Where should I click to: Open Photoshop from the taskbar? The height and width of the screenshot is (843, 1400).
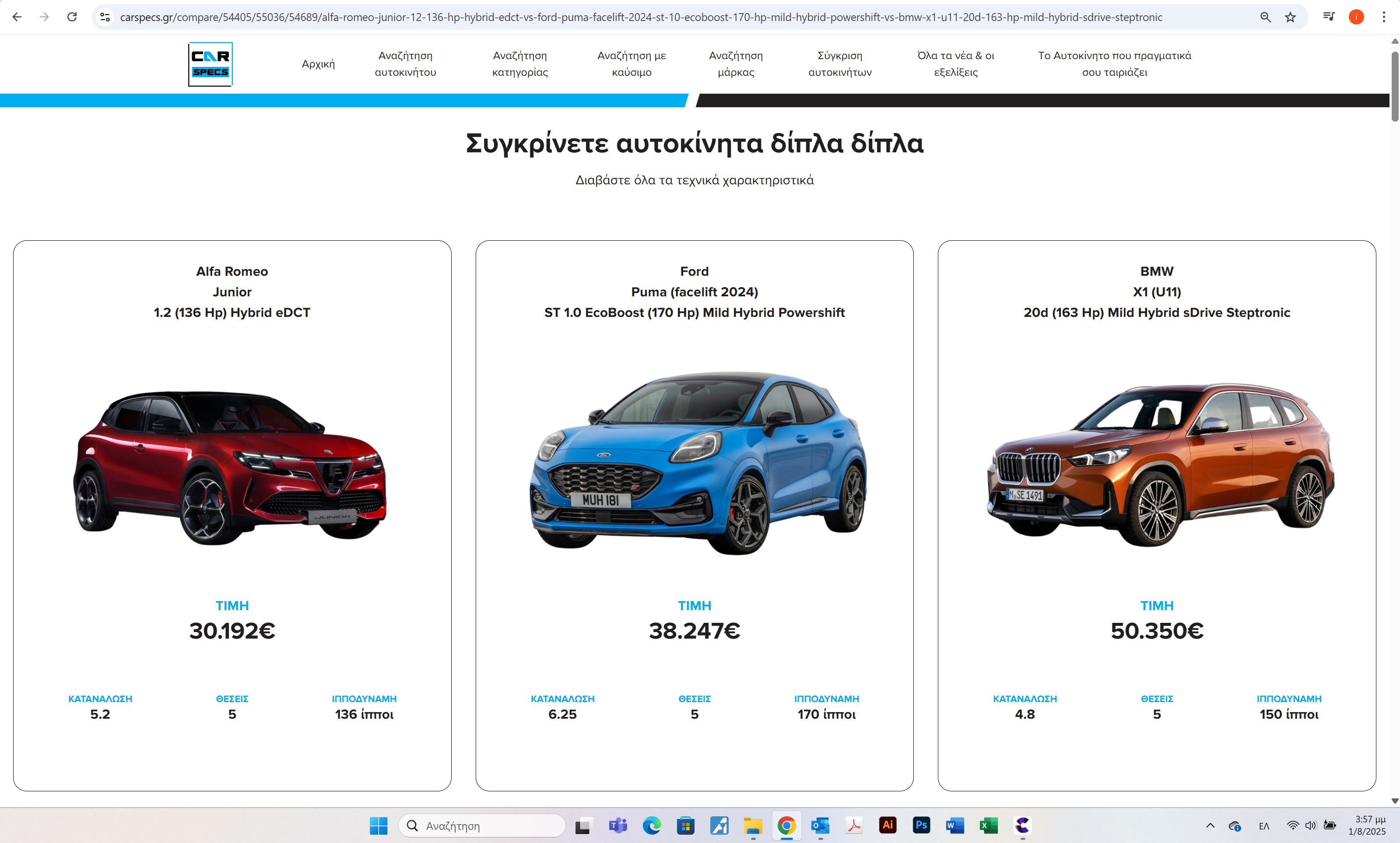pyautogui.click(x=921, y=825)
